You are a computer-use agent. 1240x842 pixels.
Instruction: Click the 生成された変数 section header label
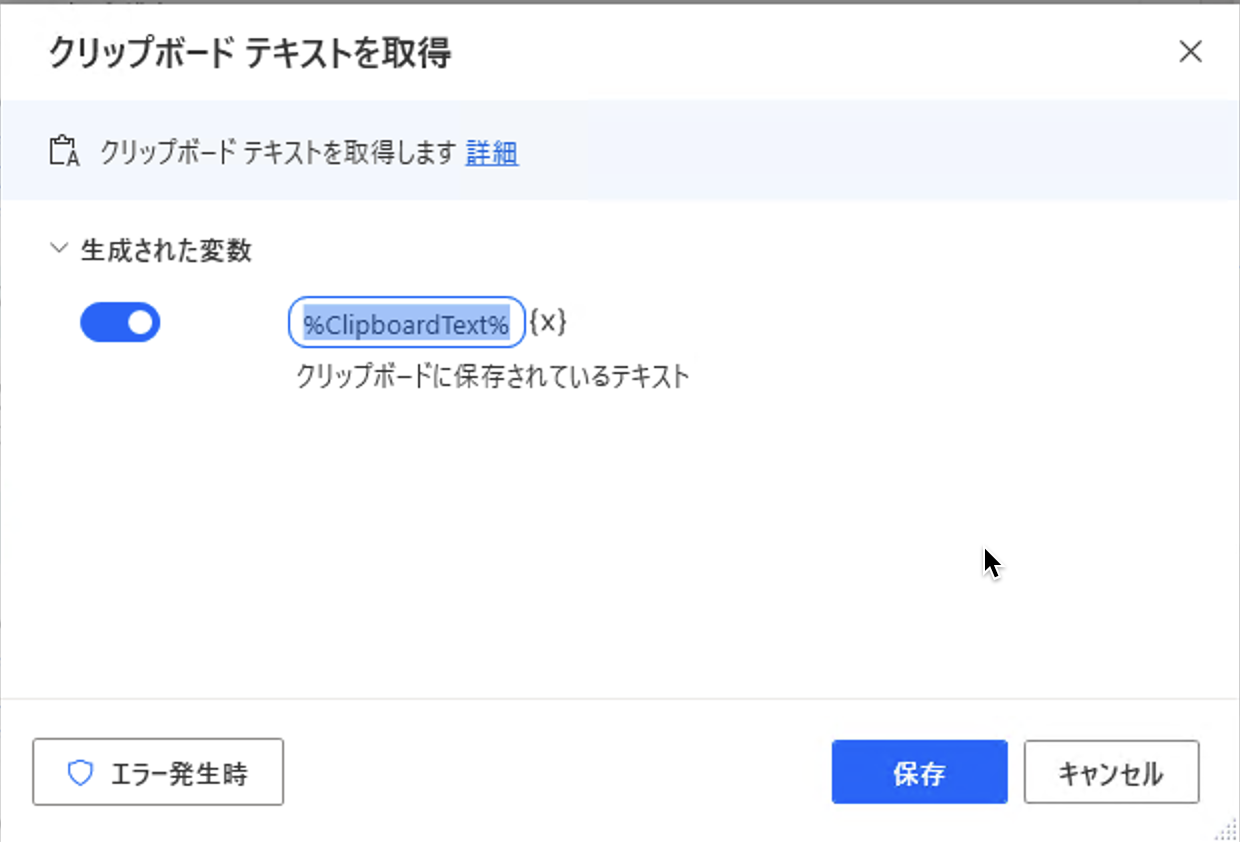[166, 251]
